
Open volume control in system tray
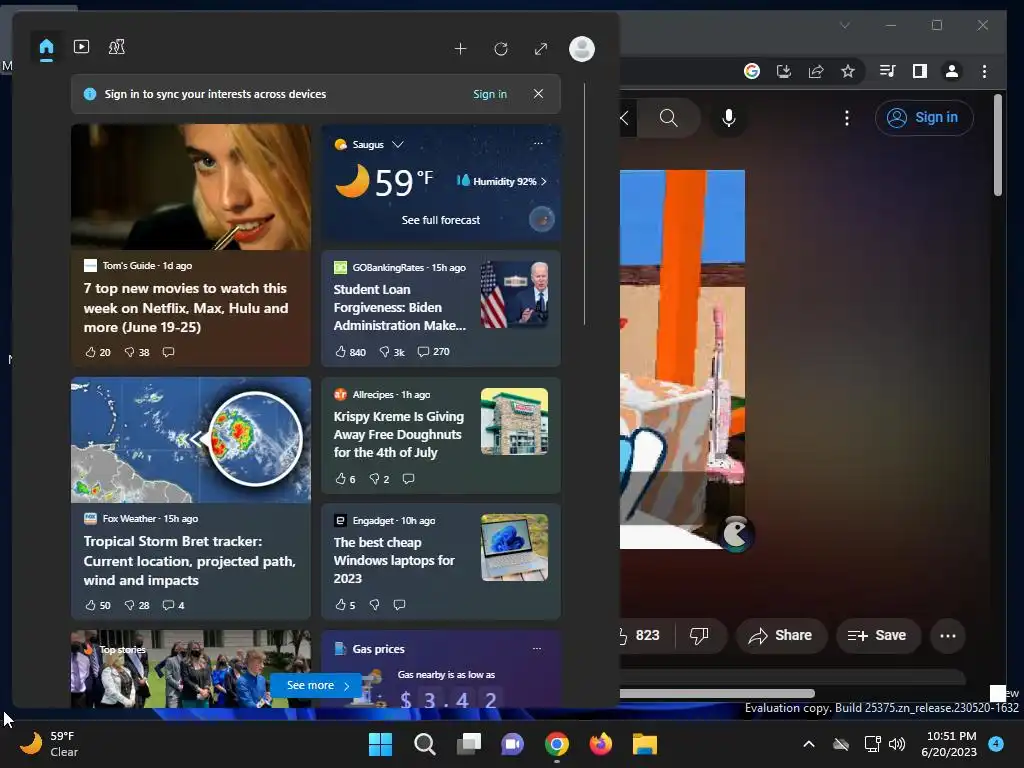(x=897, y=744)
